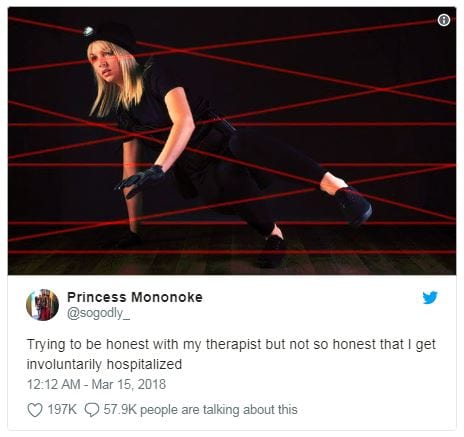Like the tweet with the heart icon
Viewport: 464px width, 437px height.
[35, 410]
